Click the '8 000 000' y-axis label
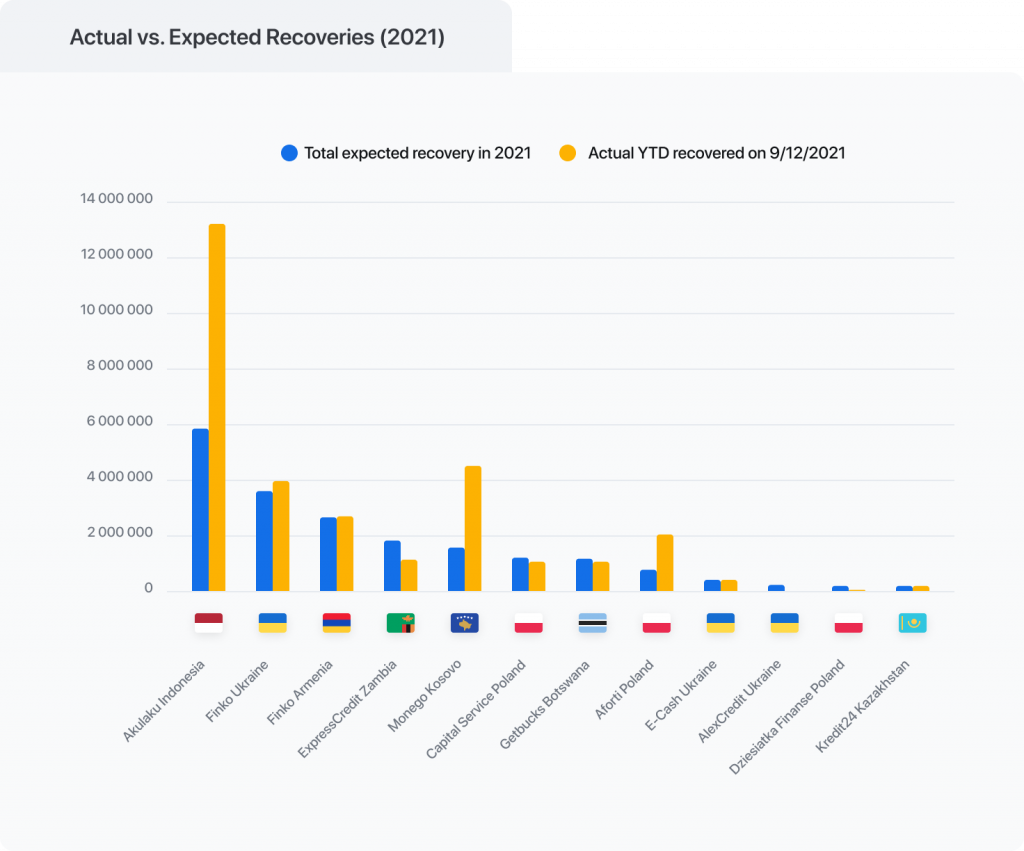Image resolution: width=1024 pixels, height=851 pixels. pyautogui.click(x=120, y=365)
